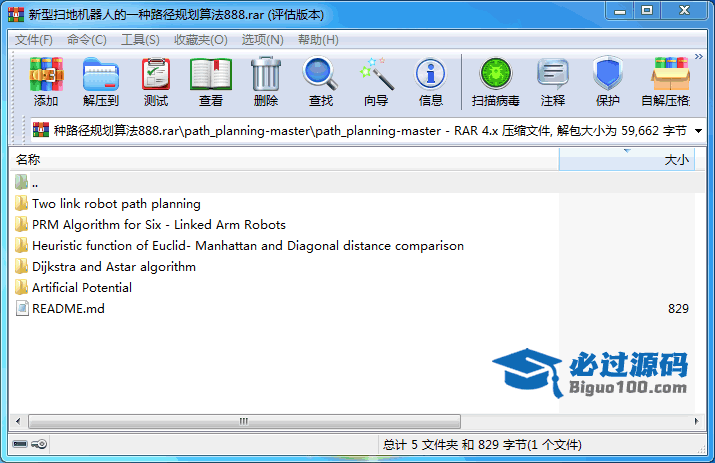715x463 pixels.
Task: Sort by Name (名称) column header
Action: coord(285,160)
